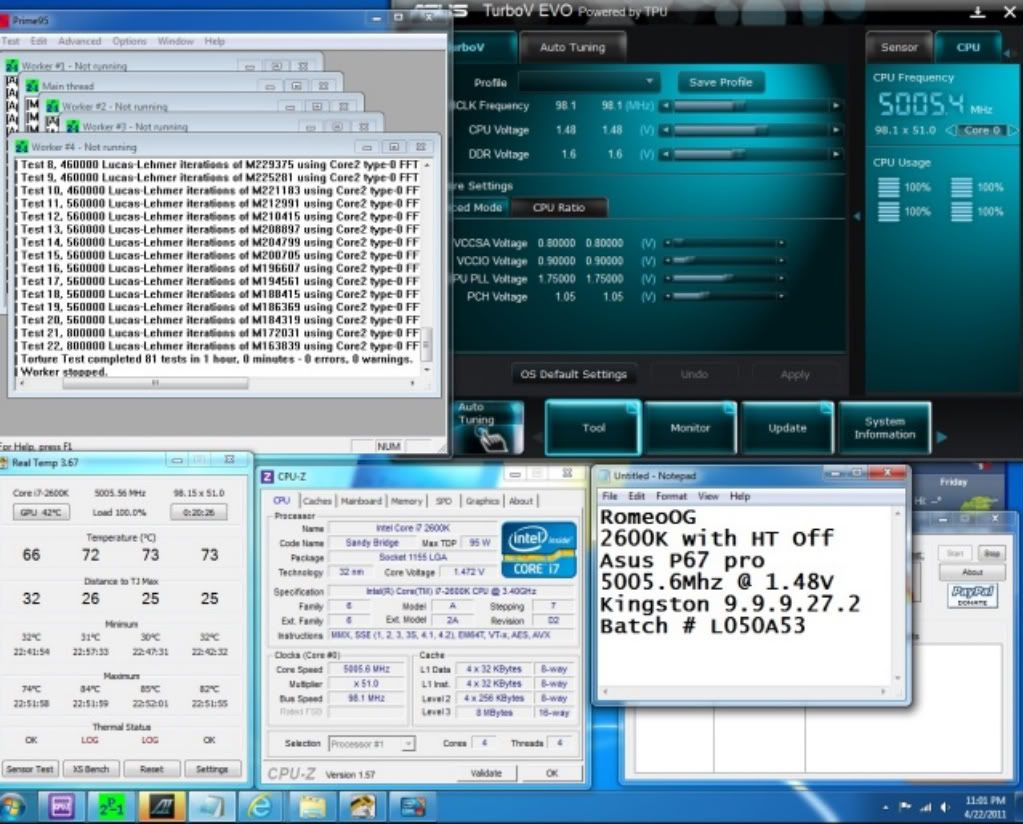Open the Windows Explorer folder on the taskbar
The image size is (1023, 824).
point(311,808)
